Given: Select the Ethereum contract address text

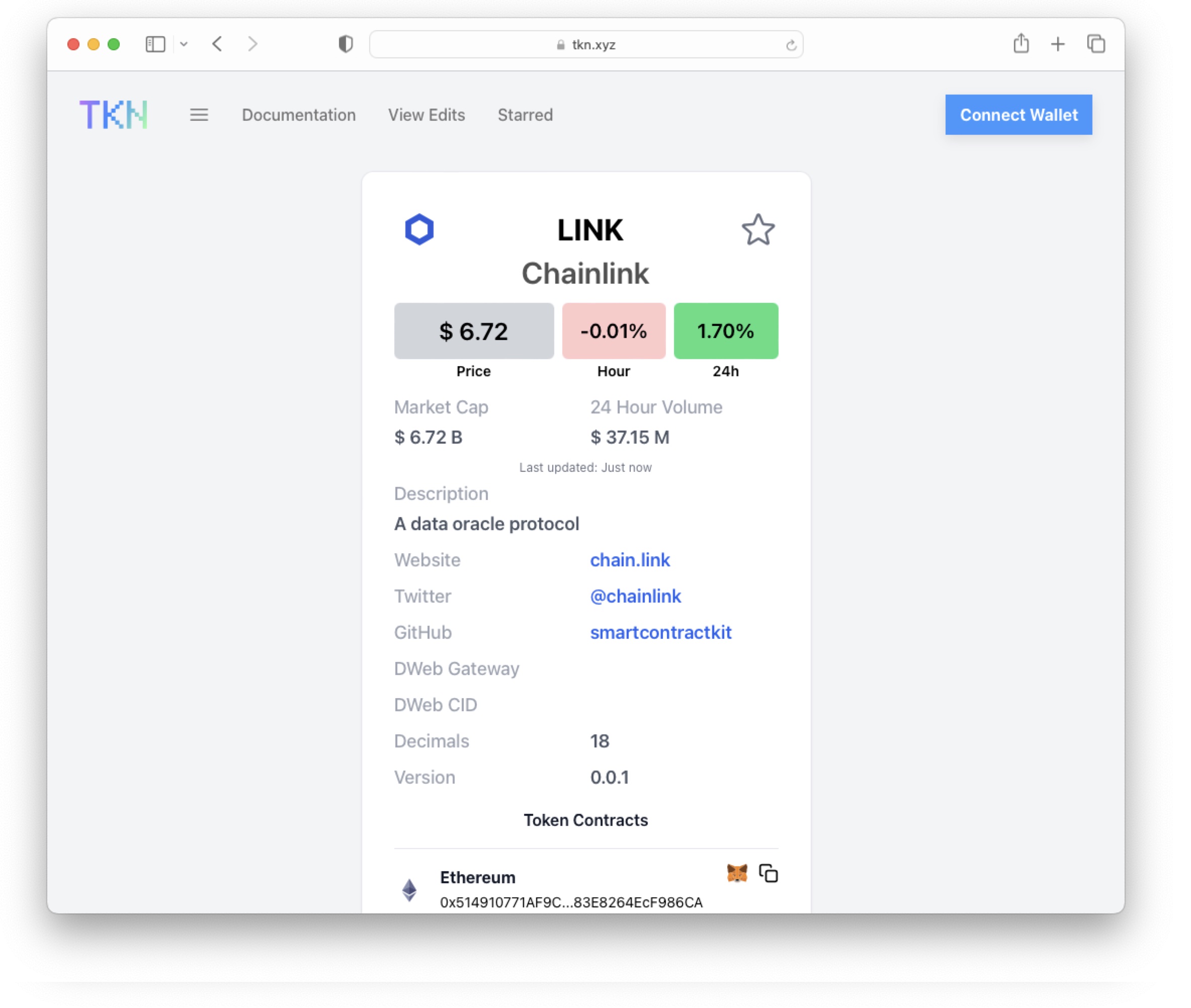Looking at the screenshot, I should pyautogui.click(x=571, y=902).
